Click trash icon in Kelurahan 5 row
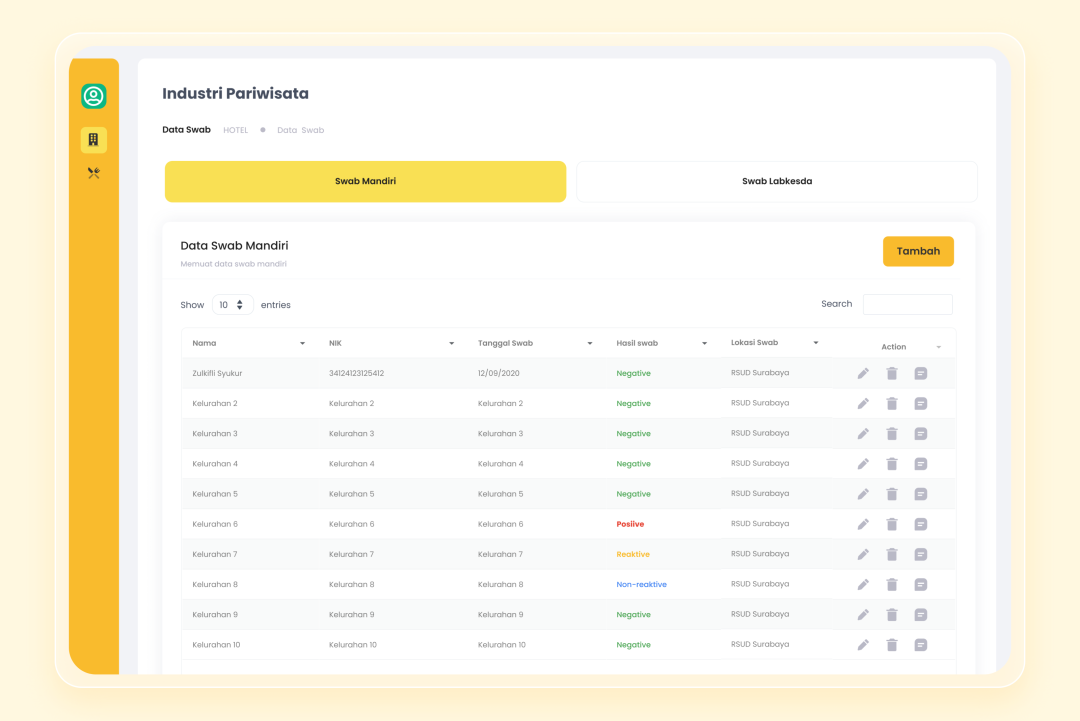The width and height of the screenshot is (1080, 721). click(892, 494)
